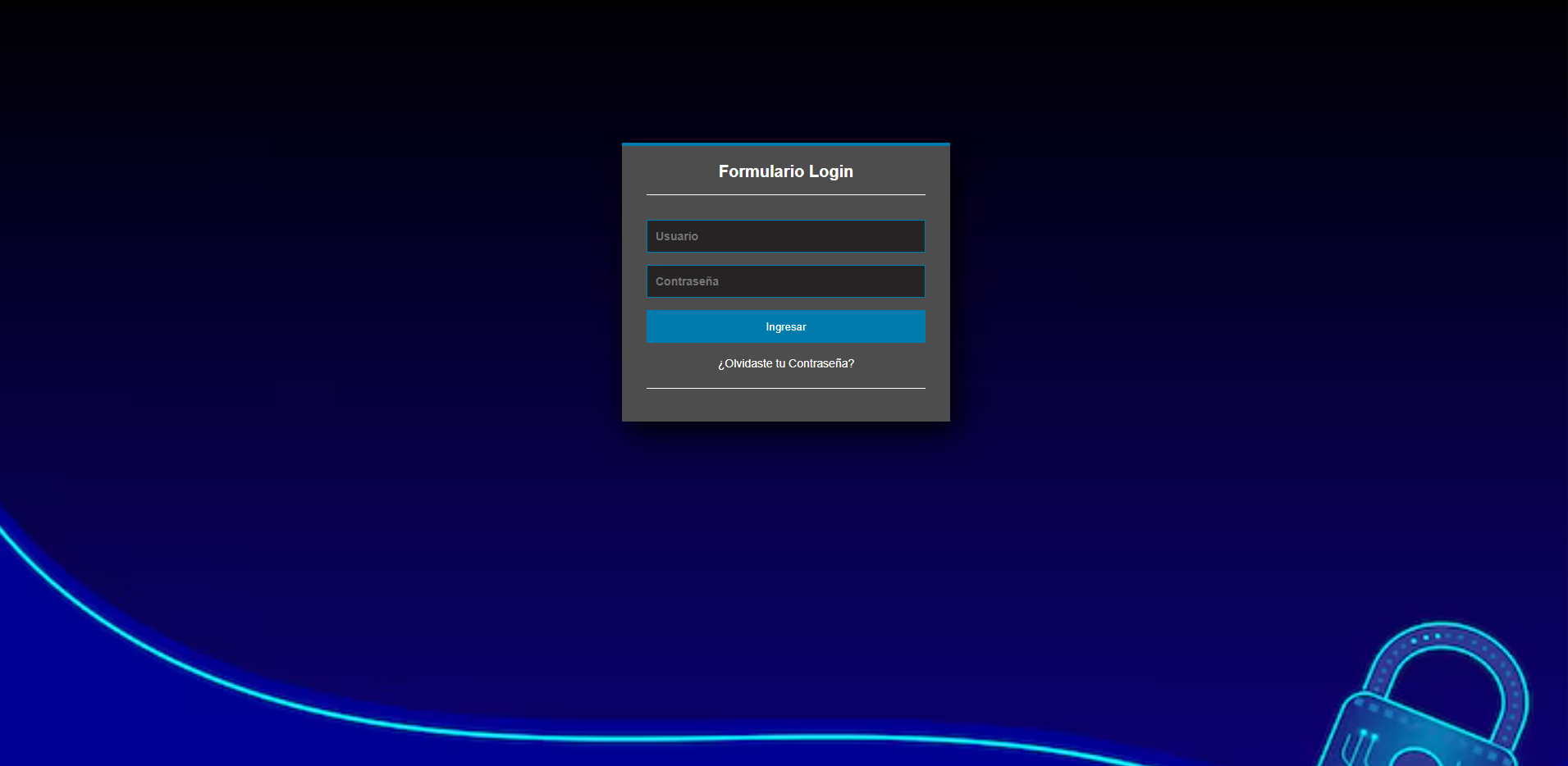1568x766 pixels.
Task: Click the forgot password recovery text
Action: (785, 363)
